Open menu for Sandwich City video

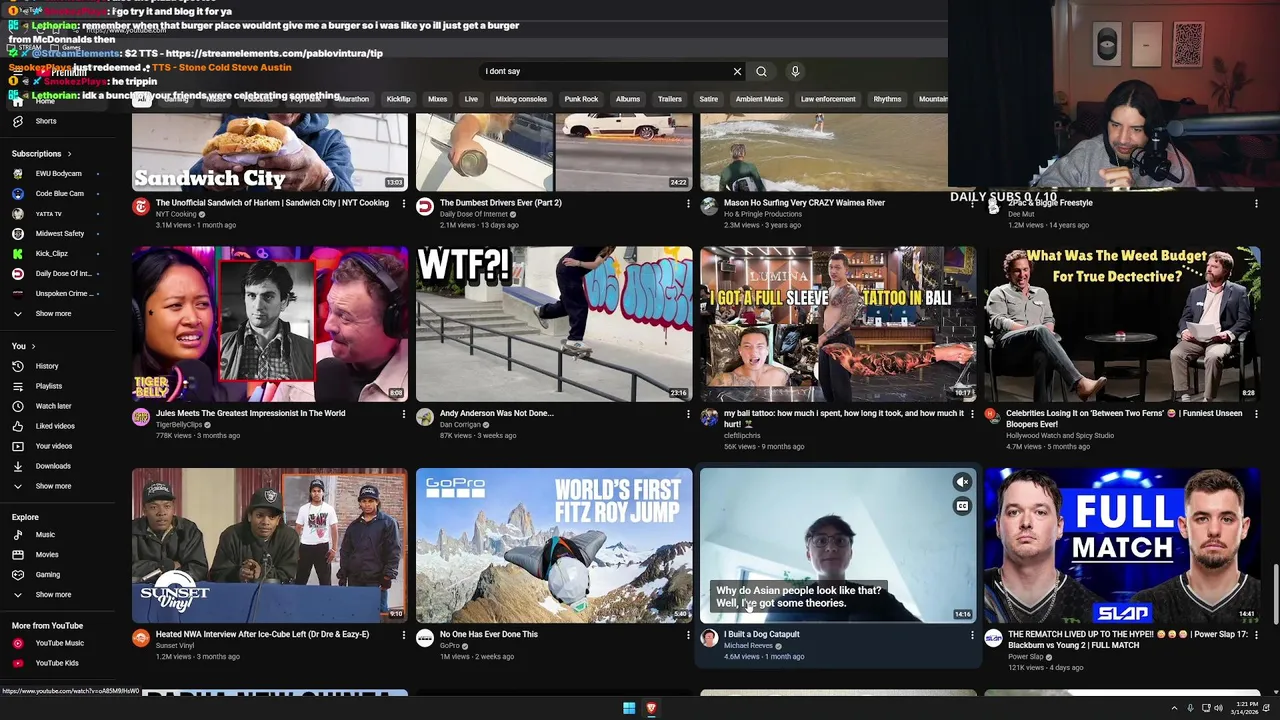coord(404,203)
